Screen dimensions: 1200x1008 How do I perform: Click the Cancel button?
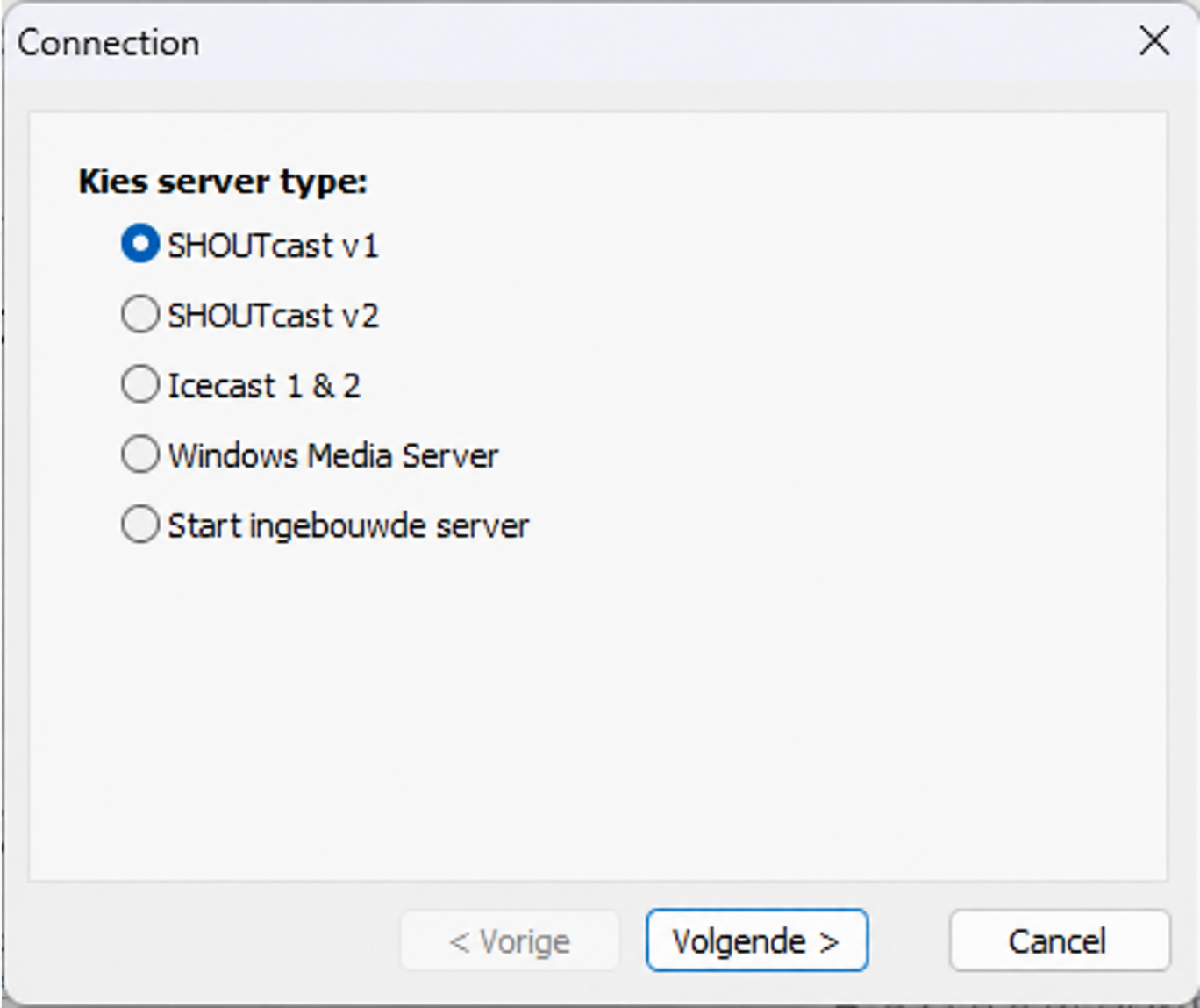pos(1059,940)
